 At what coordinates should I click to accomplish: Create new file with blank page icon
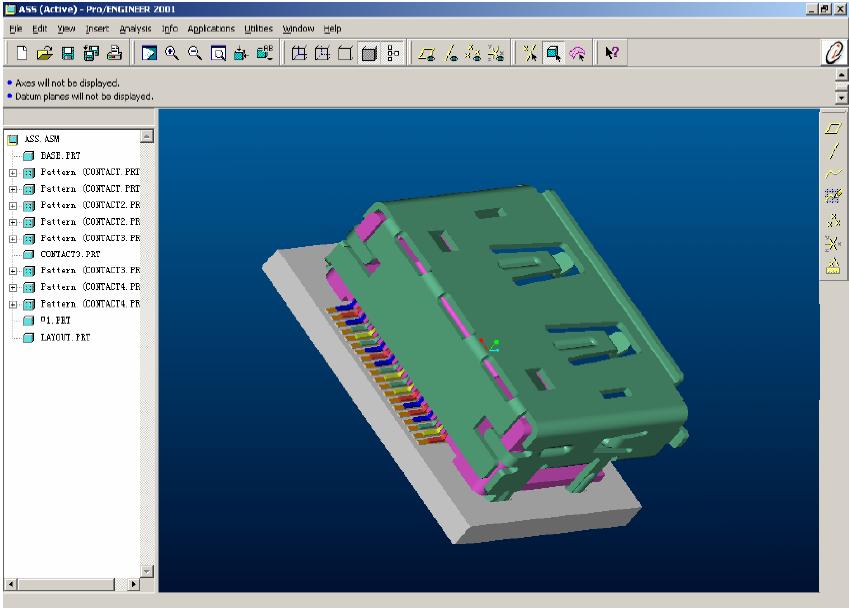(23, 54)
